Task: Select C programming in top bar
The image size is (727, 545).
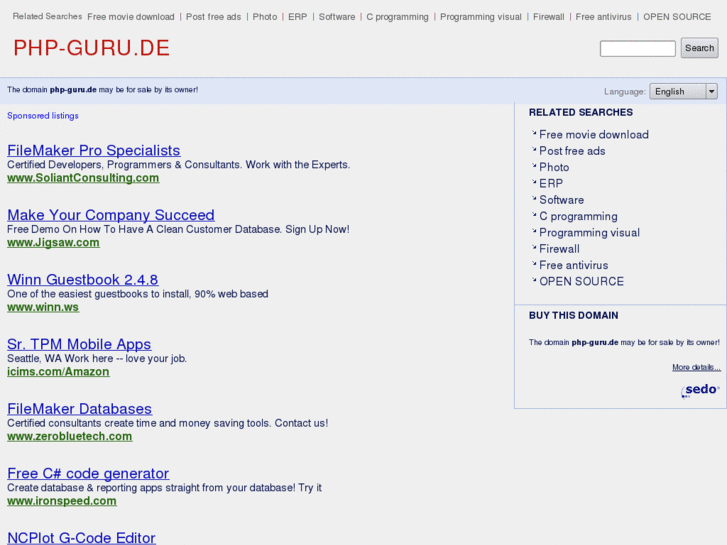Action: click(397, 17)
